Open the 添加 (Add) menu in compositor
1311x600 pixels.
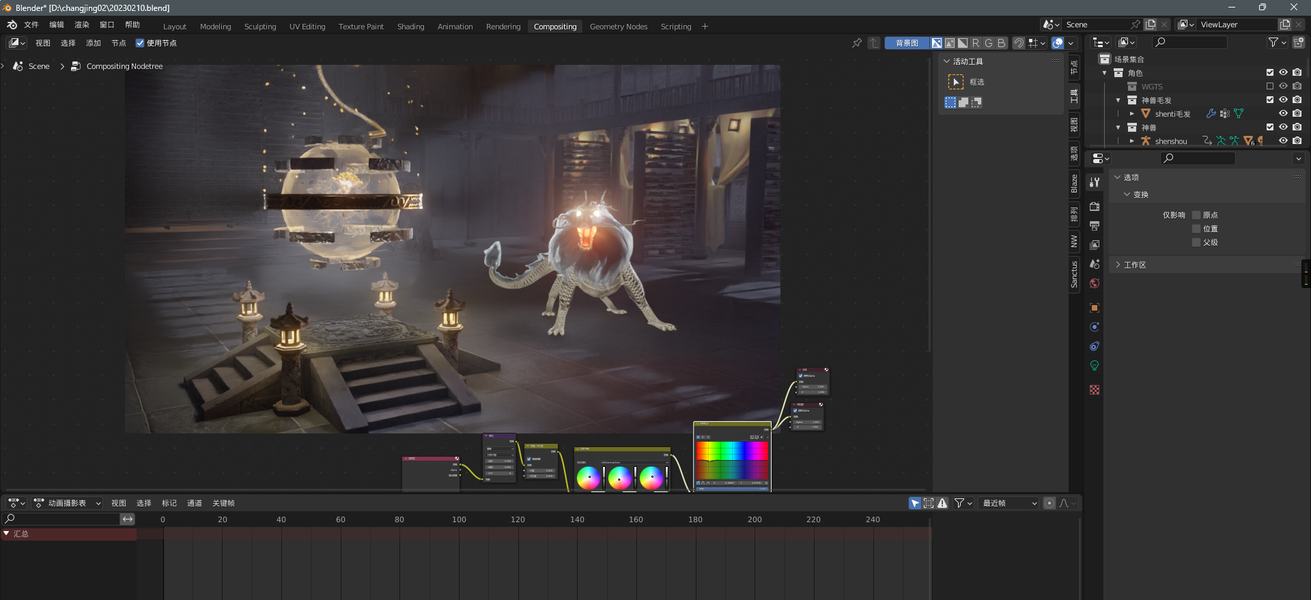93,43
